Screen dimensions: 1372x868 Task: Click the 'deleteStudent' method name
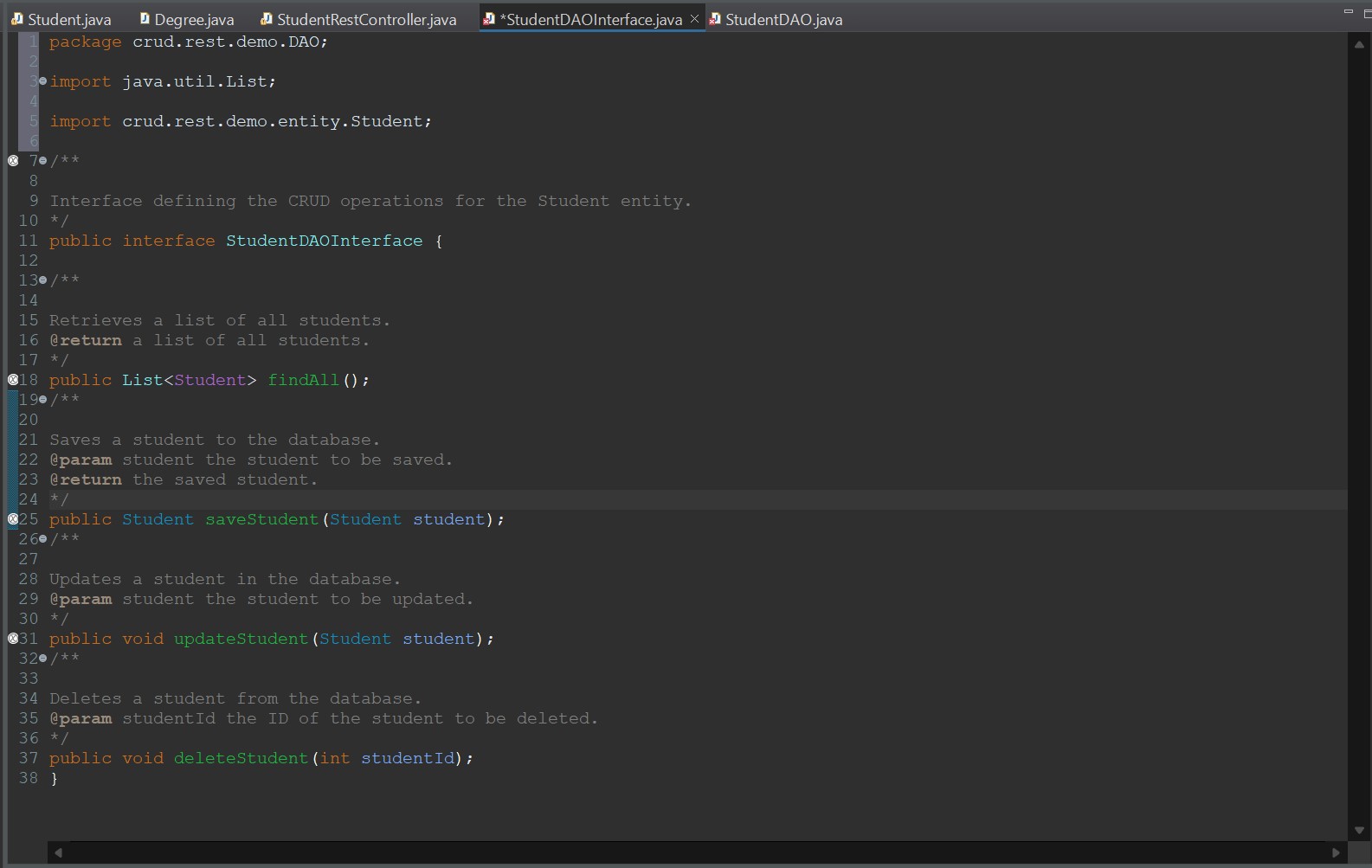[242, 758]
